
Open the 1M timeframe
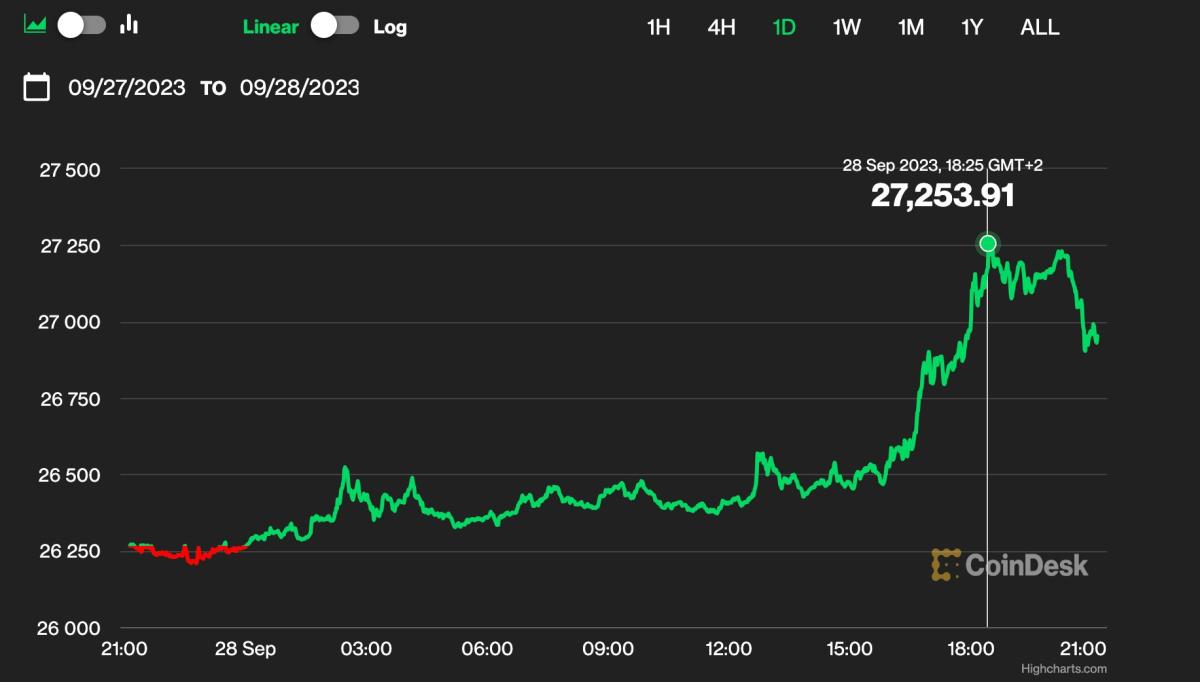(x=909, y=27)
